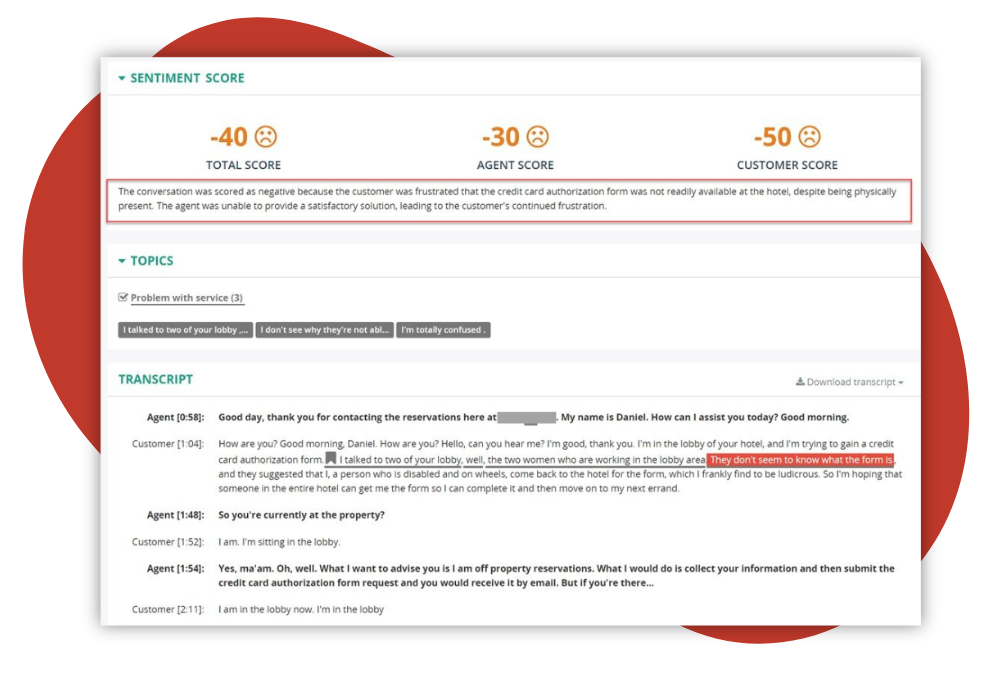Collapse the Sentiment Score section

coord(122,78)
